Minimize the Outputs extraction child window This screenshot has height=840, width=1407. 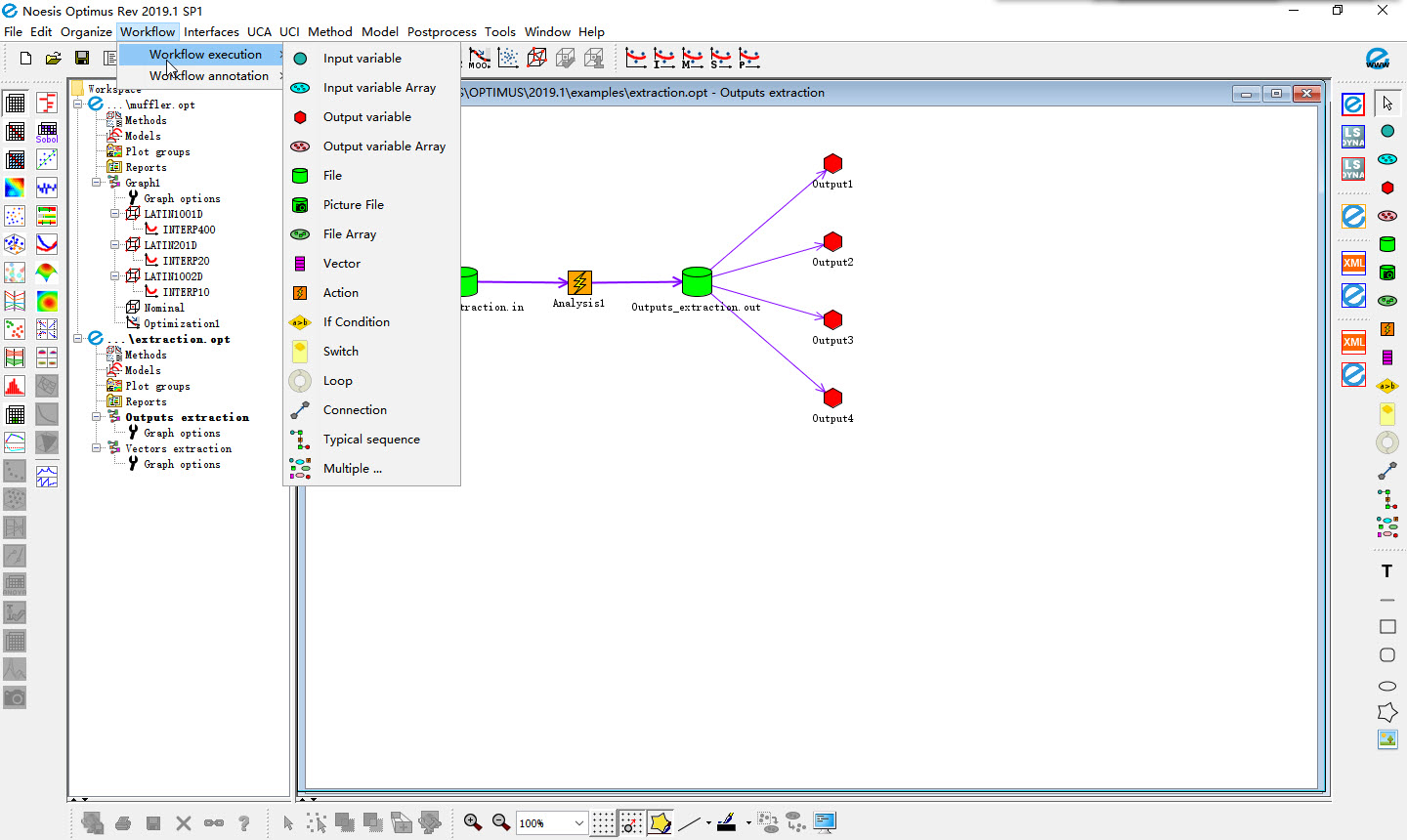(x=1246, y=94)
